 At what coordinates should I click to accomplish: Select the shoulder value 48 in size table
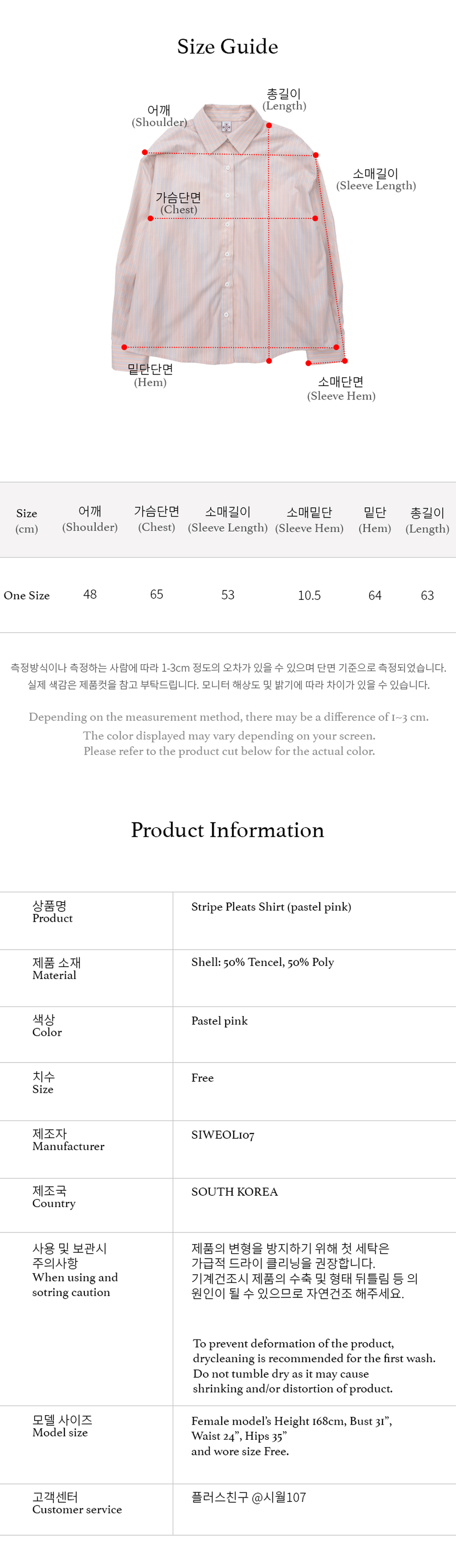[90, 595]
